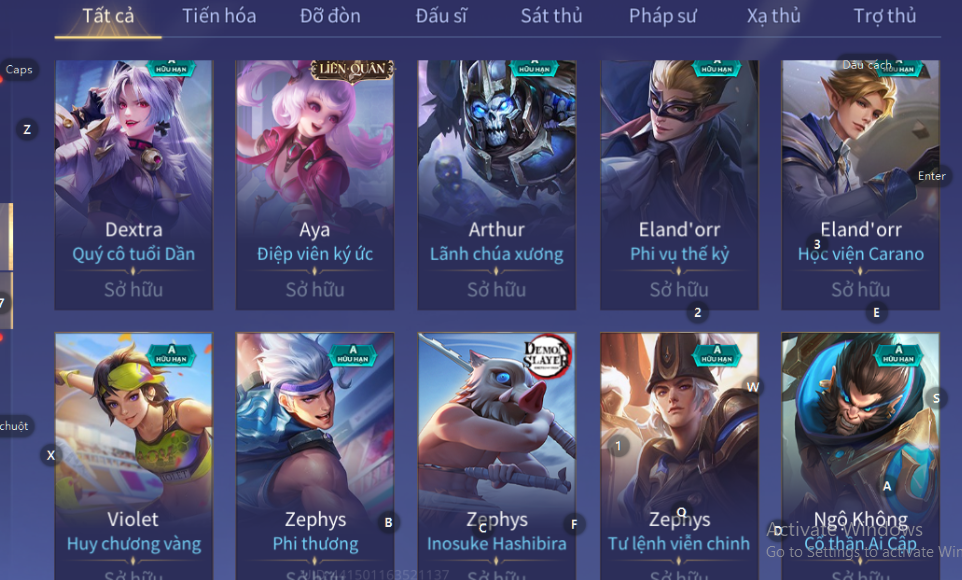Tap the Caps key overlay icon

(19, 69)
